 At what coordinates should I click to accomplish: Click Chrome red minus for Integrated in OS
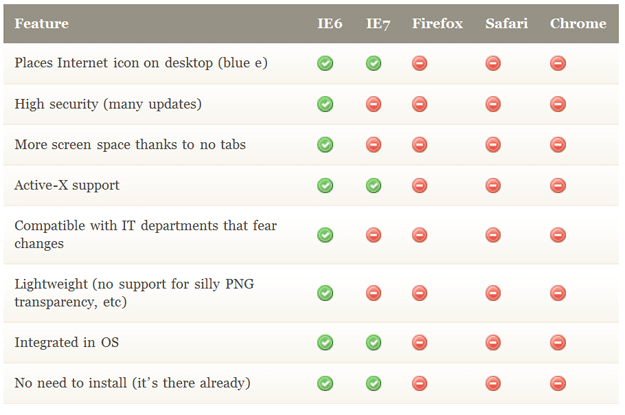pos(558,342)
